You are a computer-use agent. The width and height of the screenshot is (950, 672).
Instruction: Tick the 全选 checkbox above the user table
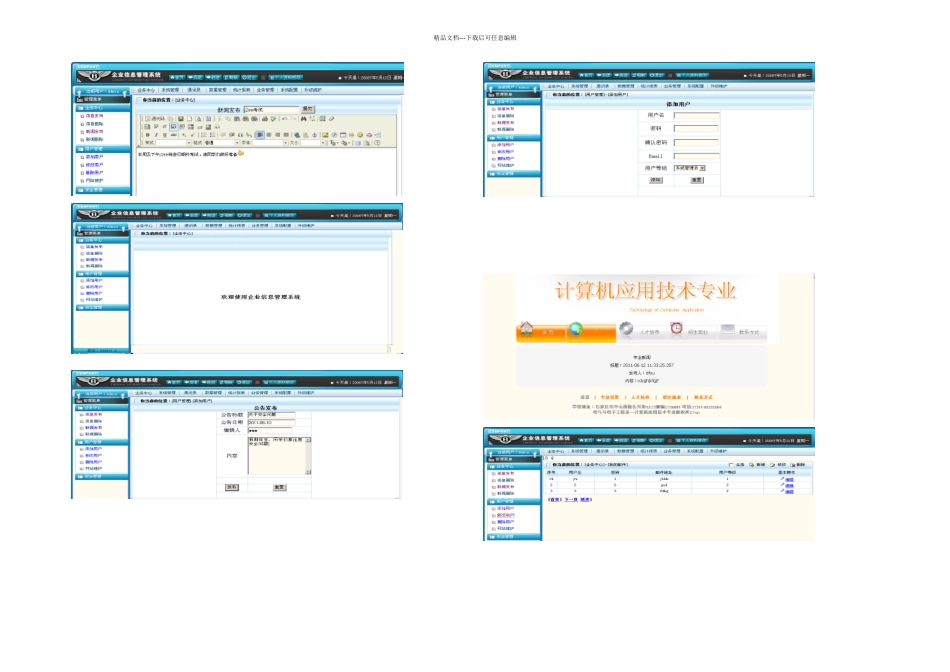tap(731, 465)
